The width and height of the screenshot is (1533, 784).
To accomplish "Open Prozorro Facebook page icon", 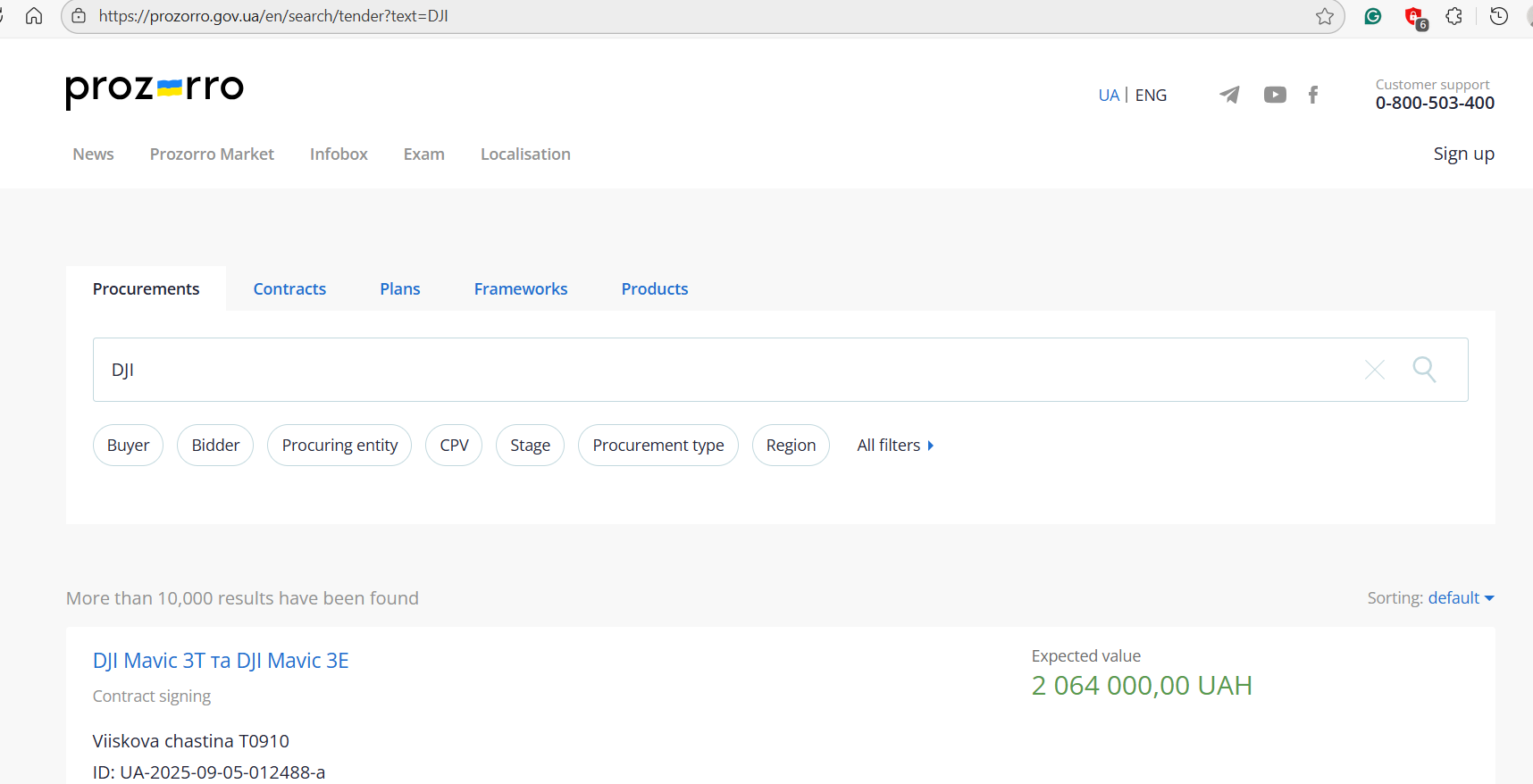I will [x=1313, y=95].
